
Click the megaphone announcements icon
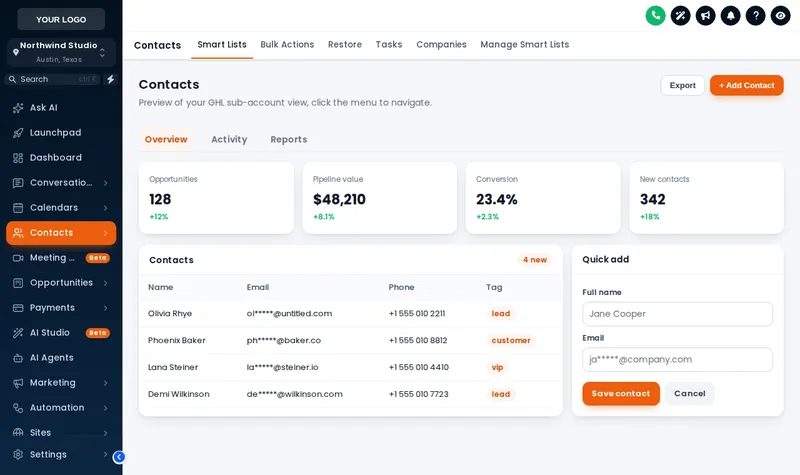pos(705,15)
